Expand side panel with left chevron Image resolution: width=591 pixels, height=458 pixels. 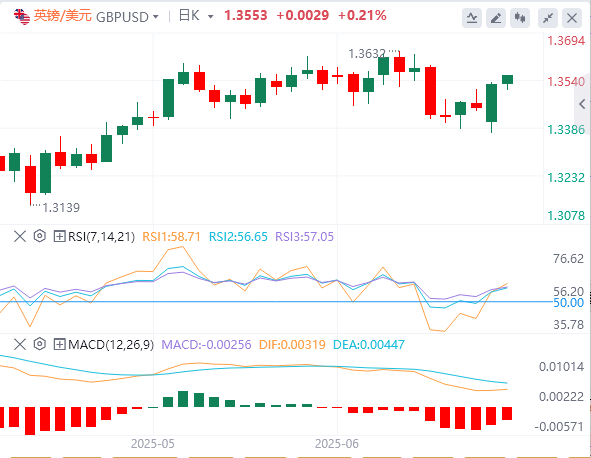(583, 104)
